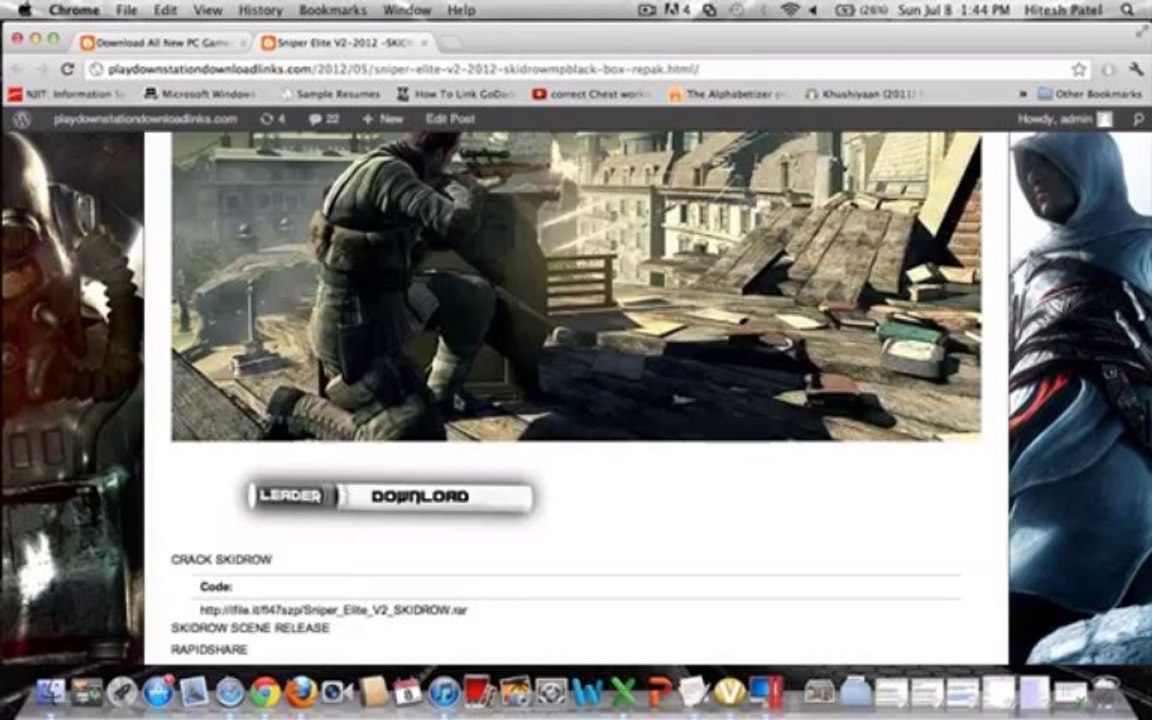The image size is (1152, 720).
Task: Open the NJIT Information bookmark
Action: [66, 94]
